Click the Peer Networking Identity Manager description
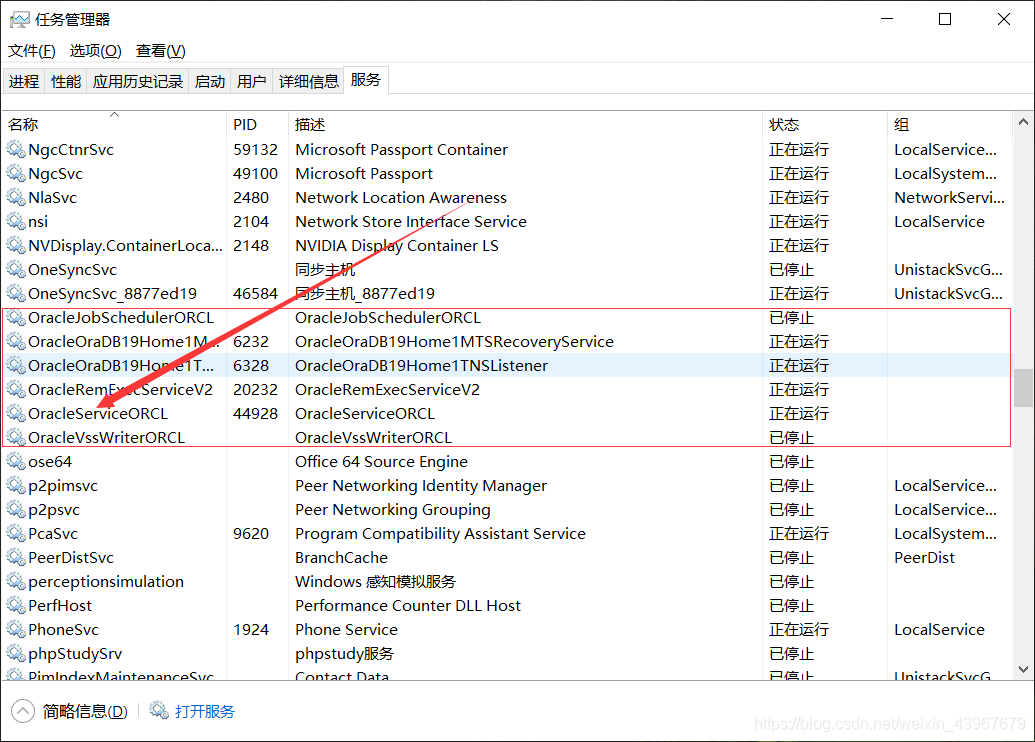 (x=421, y=485)
